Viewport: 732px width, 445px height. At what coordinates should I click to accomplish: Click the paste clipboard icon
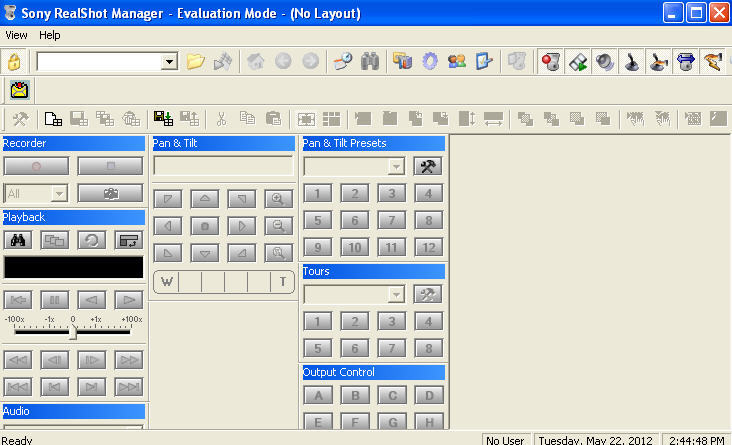tap(273, 119)
